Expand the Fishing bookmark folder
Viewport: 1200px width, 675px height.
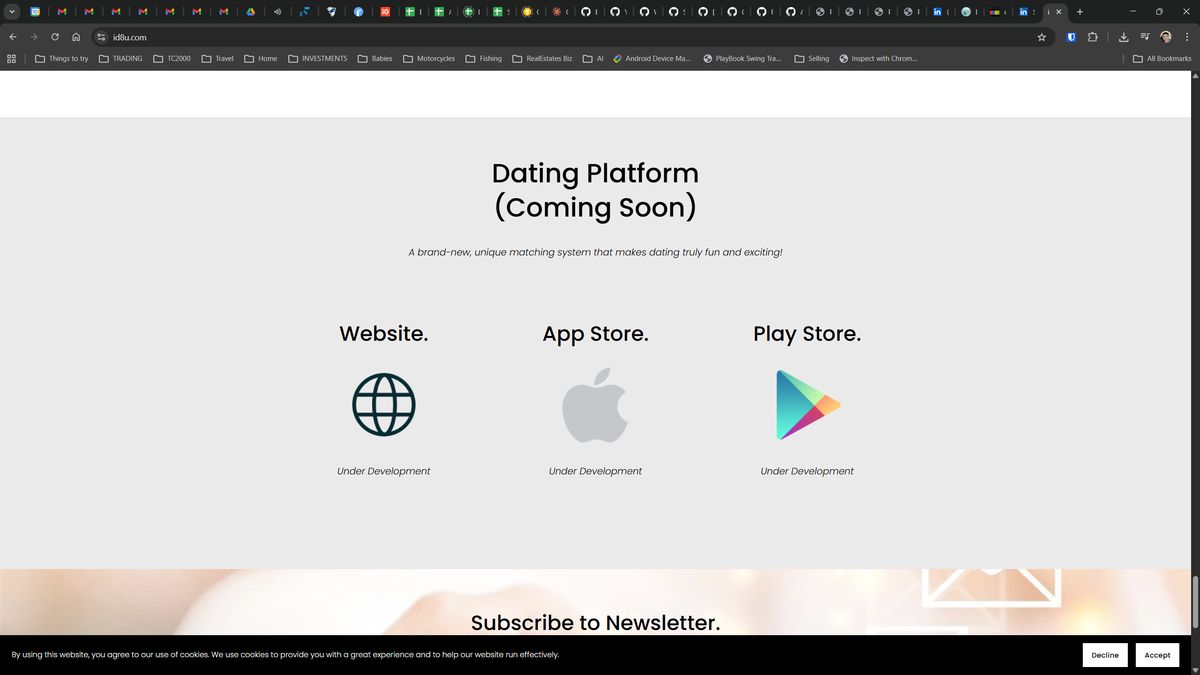pyautogui.click(x=484, y=59)
